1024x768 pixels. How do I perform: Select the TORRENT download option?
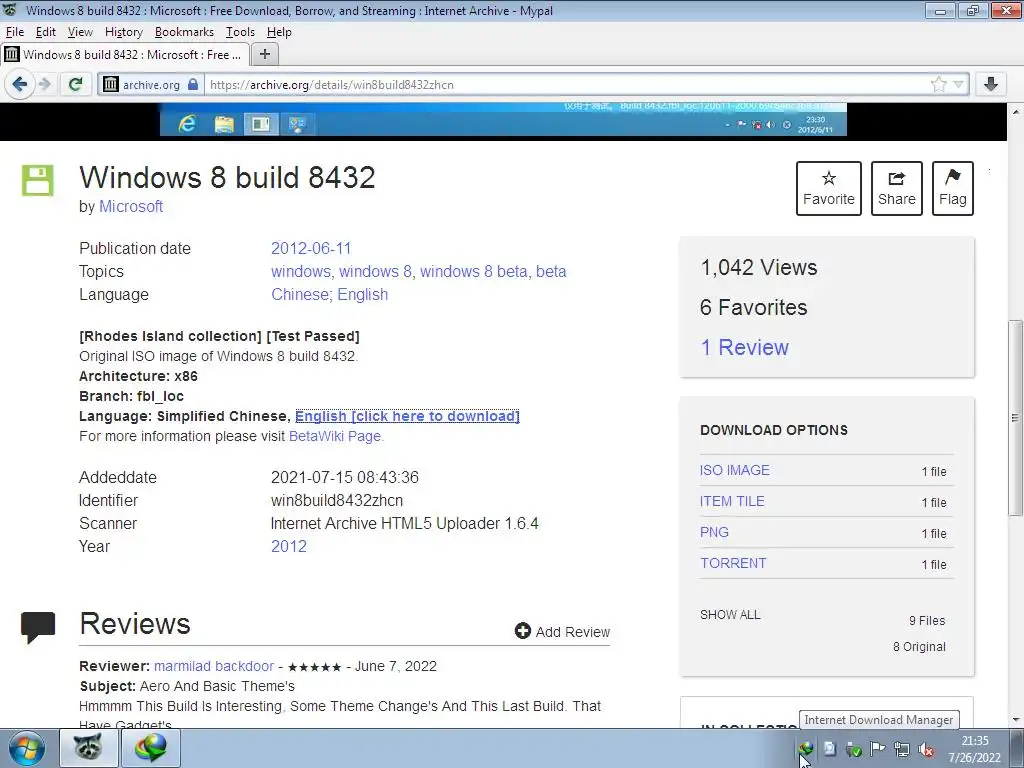pos(733,563)
